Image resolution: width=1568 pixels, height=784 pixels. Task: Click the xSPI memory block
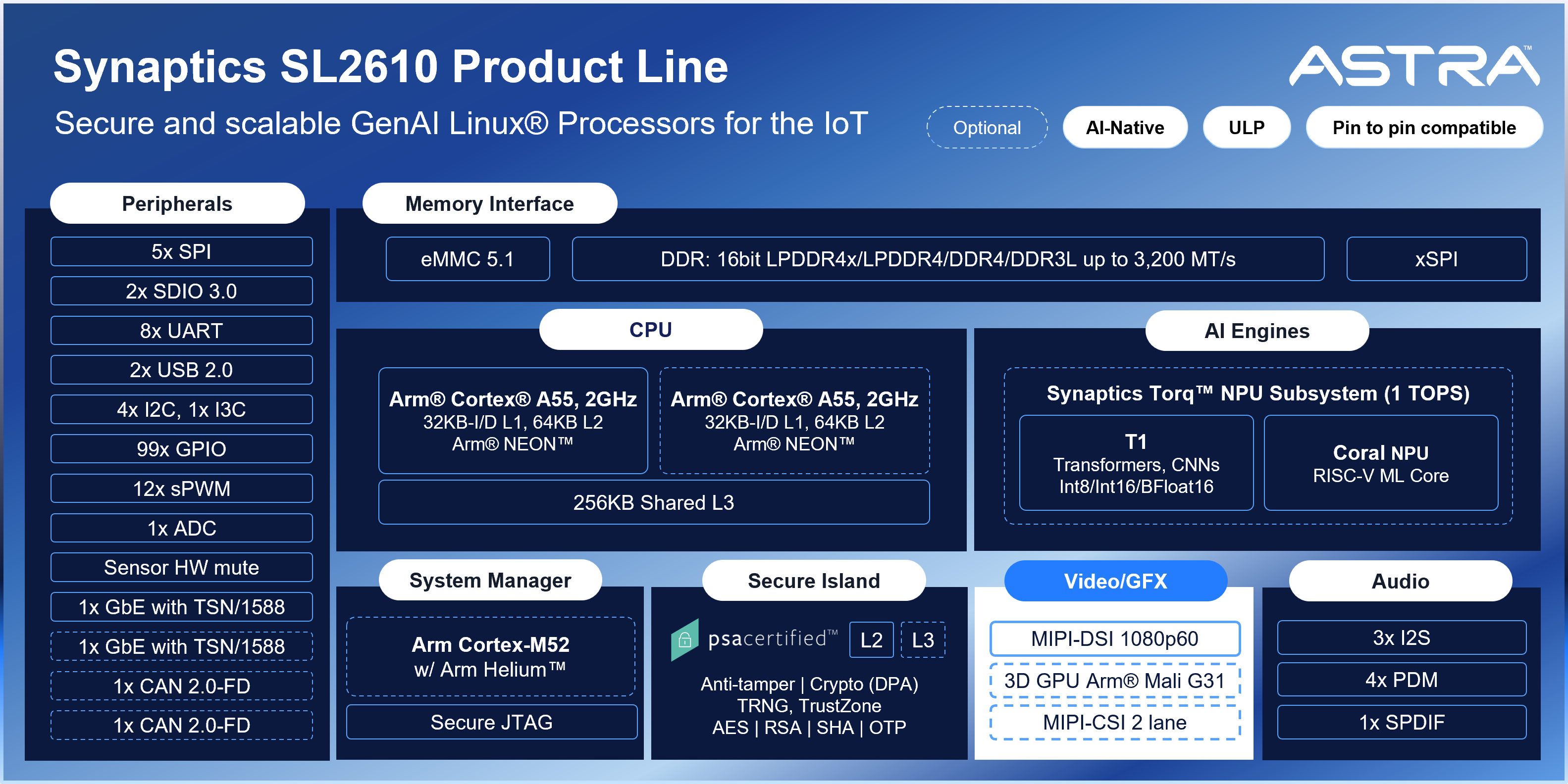coord(1436,259)
